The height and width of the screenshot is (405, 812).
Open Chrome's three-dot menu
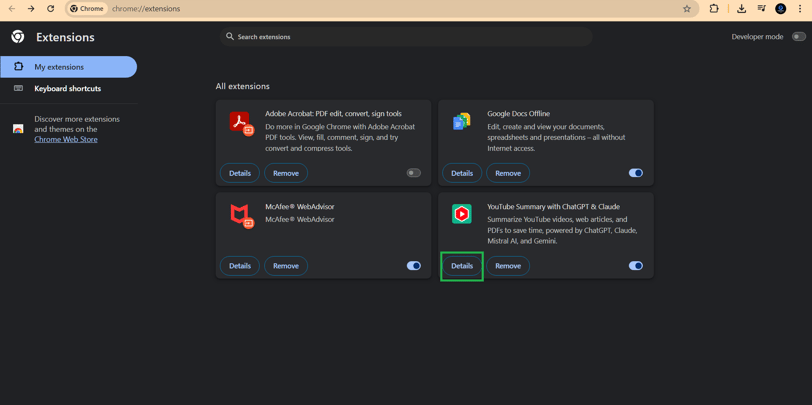[801, 9]
